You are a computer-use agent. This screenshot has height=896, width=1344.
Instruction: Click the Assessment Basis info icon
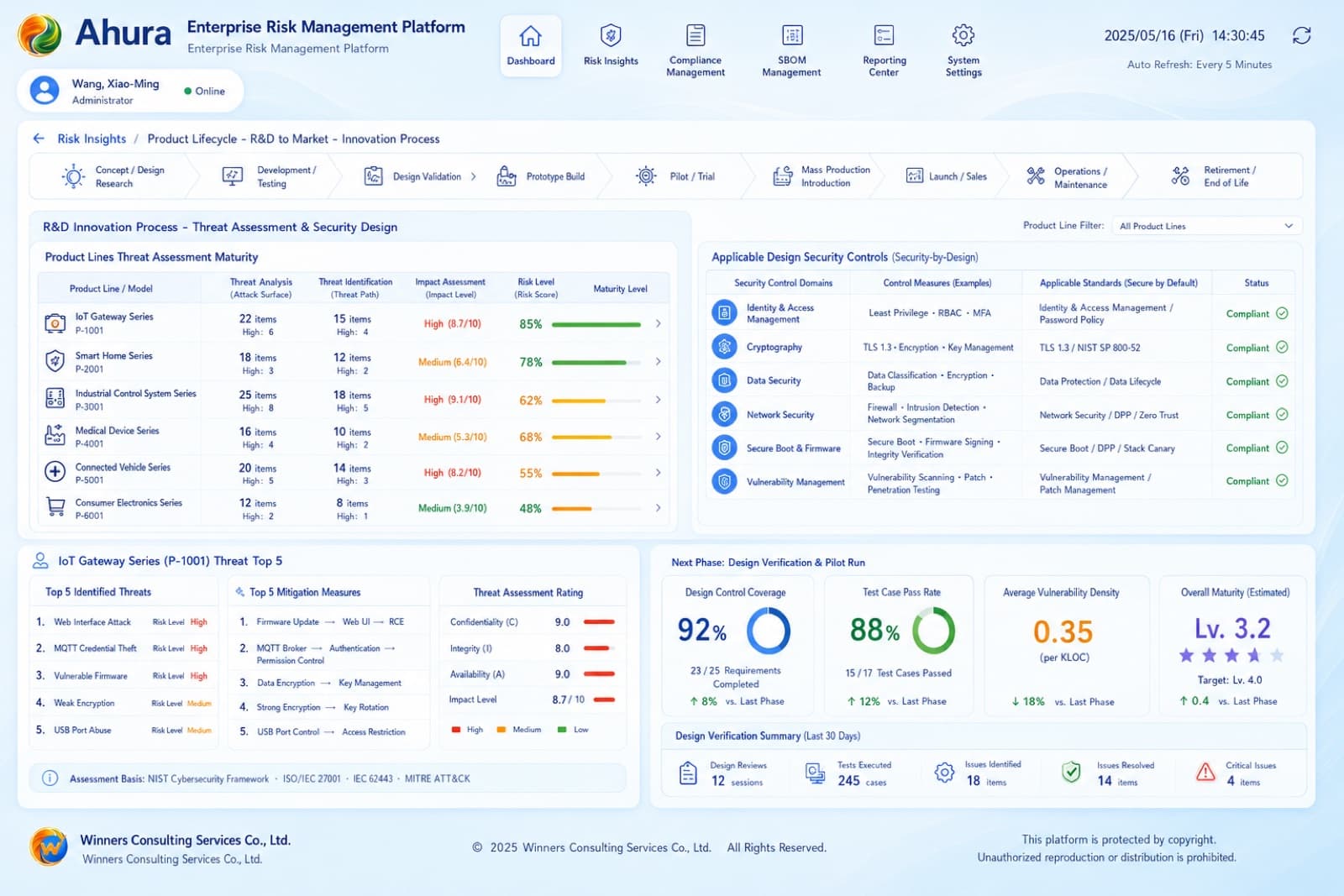click(x=50, y=778)
